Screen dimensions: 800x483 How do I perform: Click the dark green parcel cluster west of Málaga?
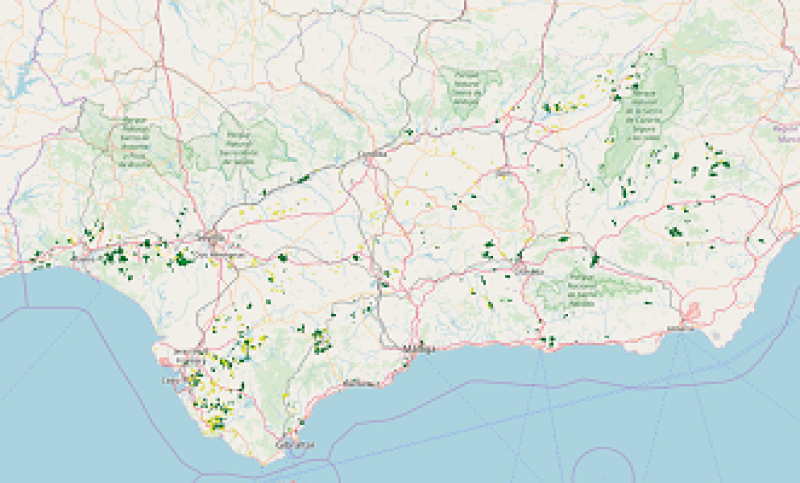coord(321,341)
